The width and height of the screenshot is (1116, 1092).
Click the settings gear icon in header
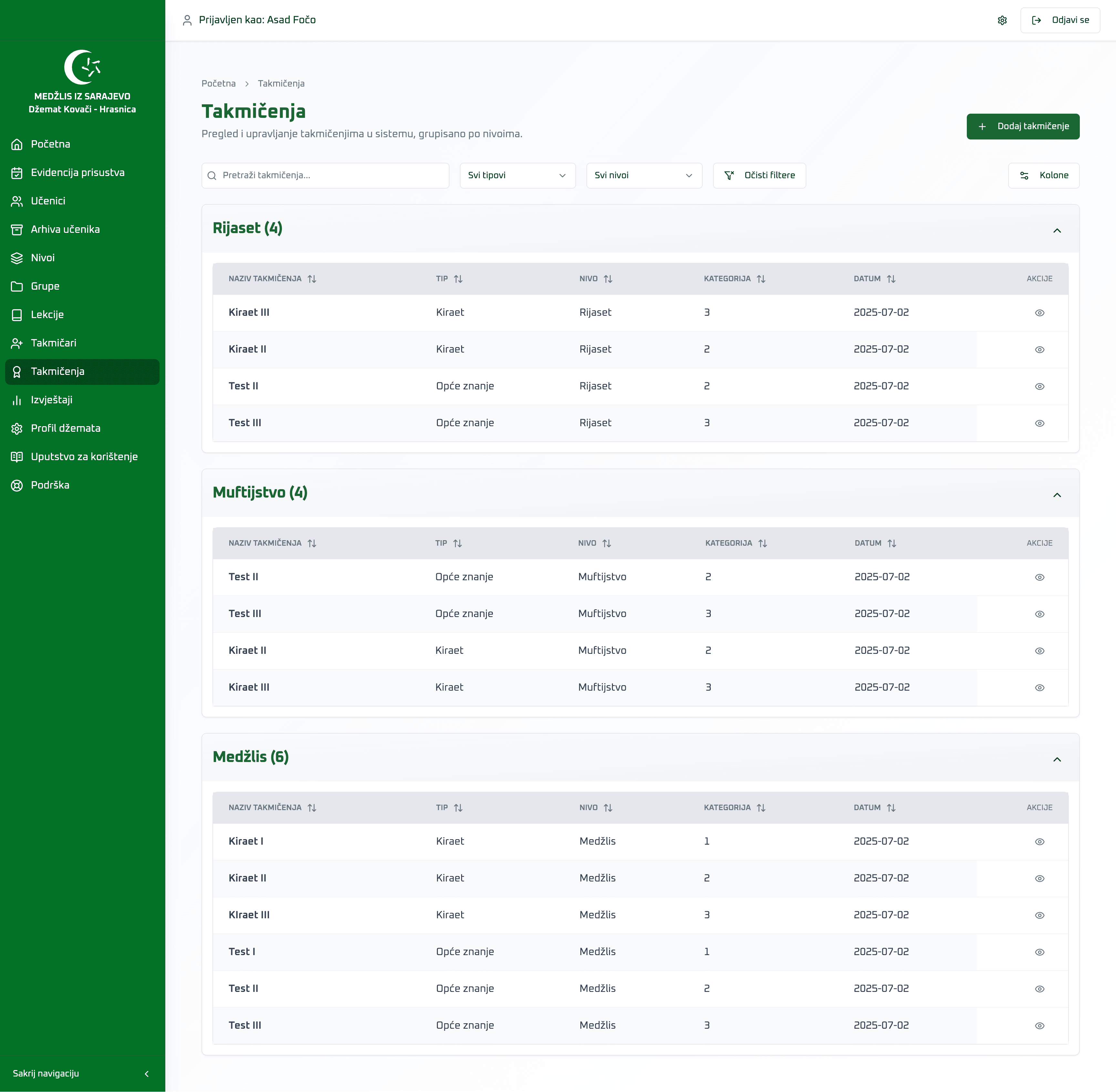click(x=1002, y=21)
